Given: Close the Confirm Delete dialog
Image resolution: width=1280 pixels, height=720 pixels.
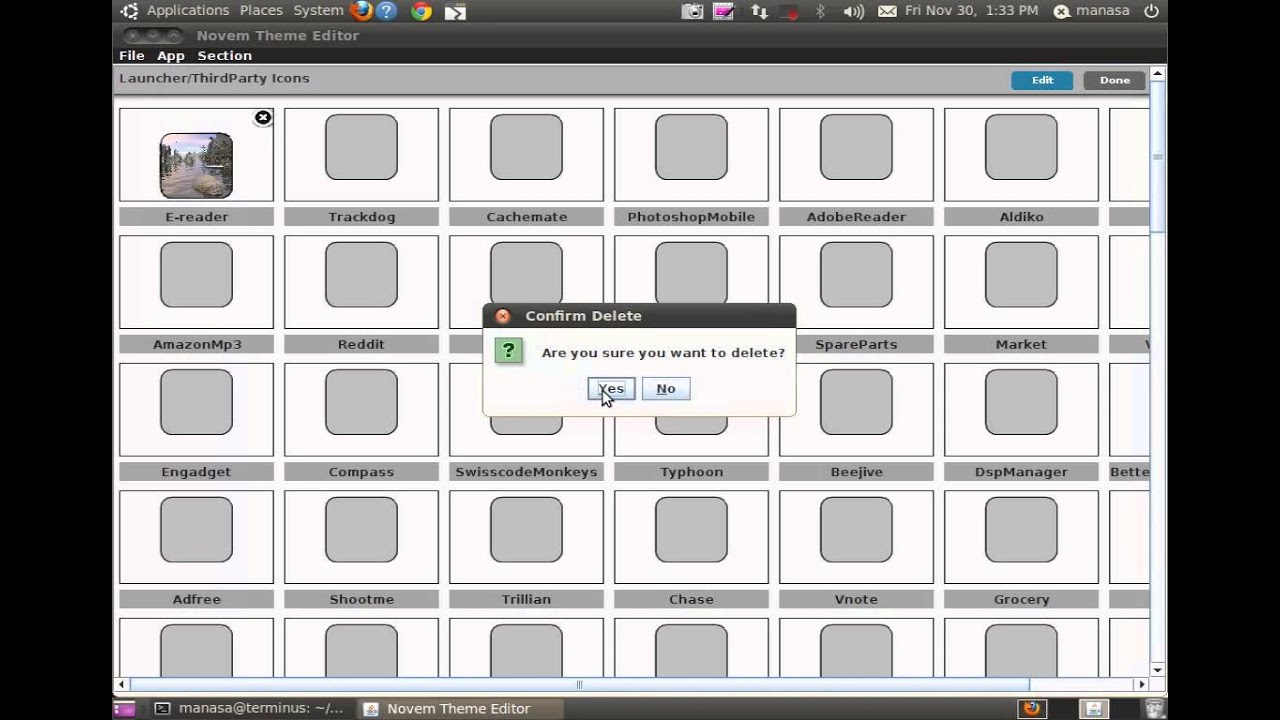Looking at the screenshot, I should coord(503,316).
